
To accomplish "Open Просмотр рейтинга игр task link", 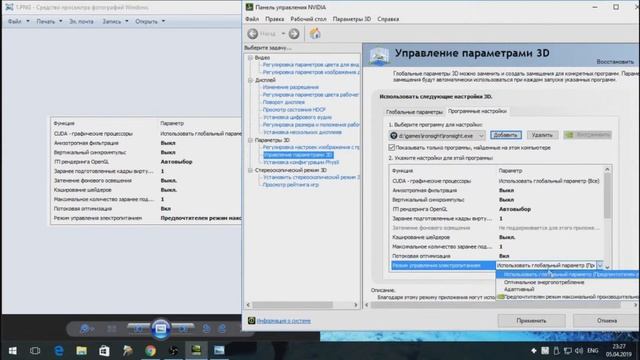I will tap(291, 185).
